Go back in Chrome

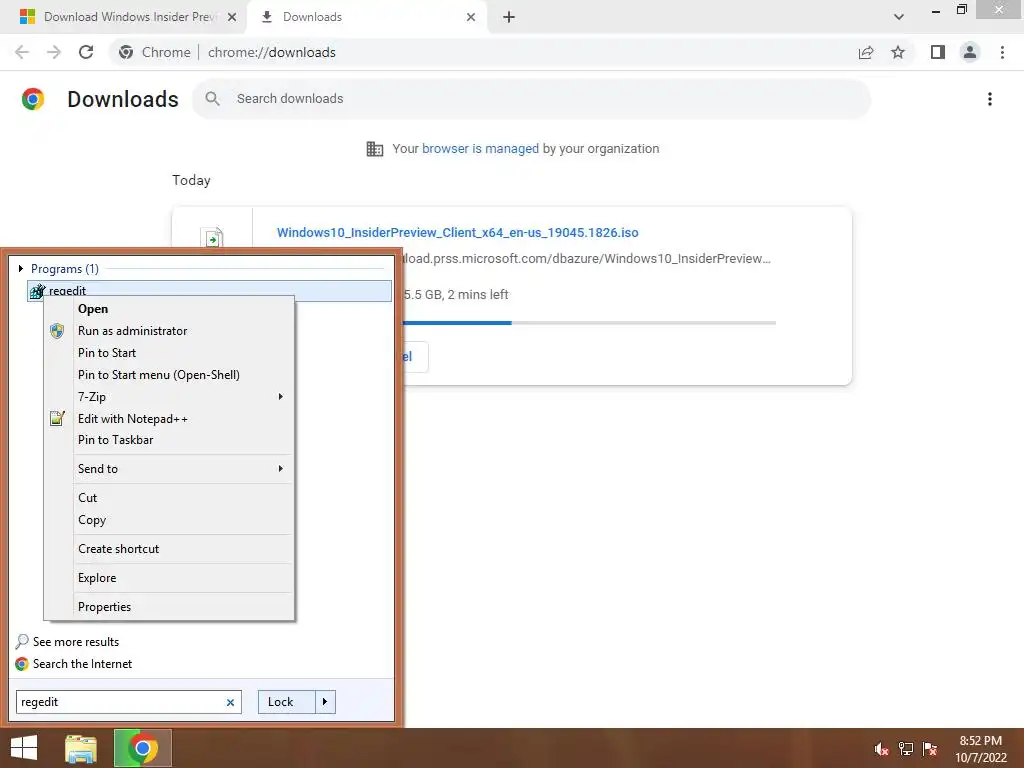click(x=22, y=52)
